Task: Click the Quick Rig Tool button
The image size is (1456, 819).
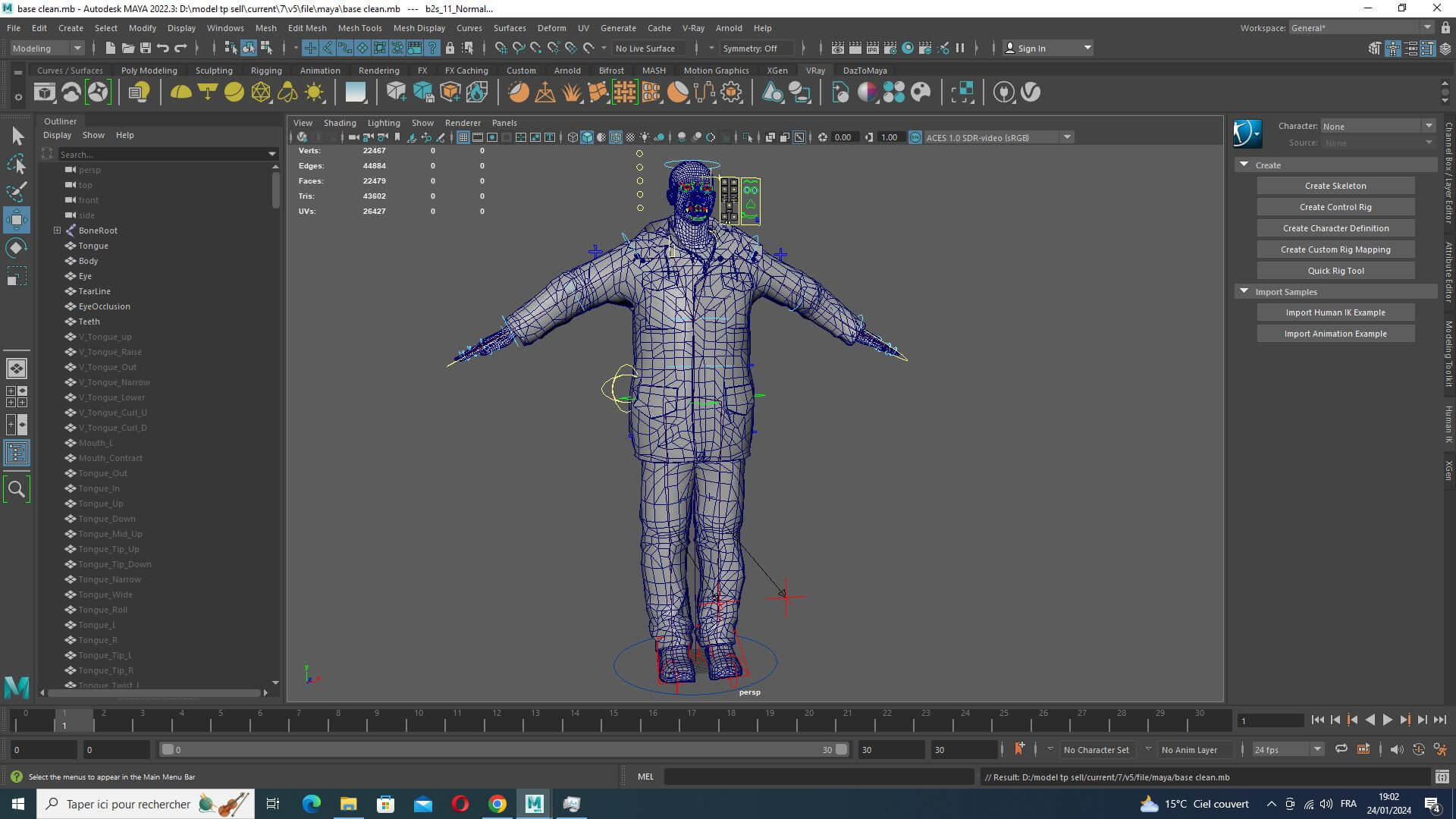Action: point(1335,271)
